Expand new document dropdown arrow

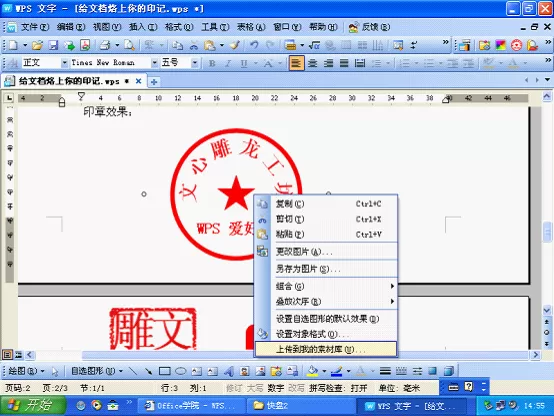coord(25,45)
